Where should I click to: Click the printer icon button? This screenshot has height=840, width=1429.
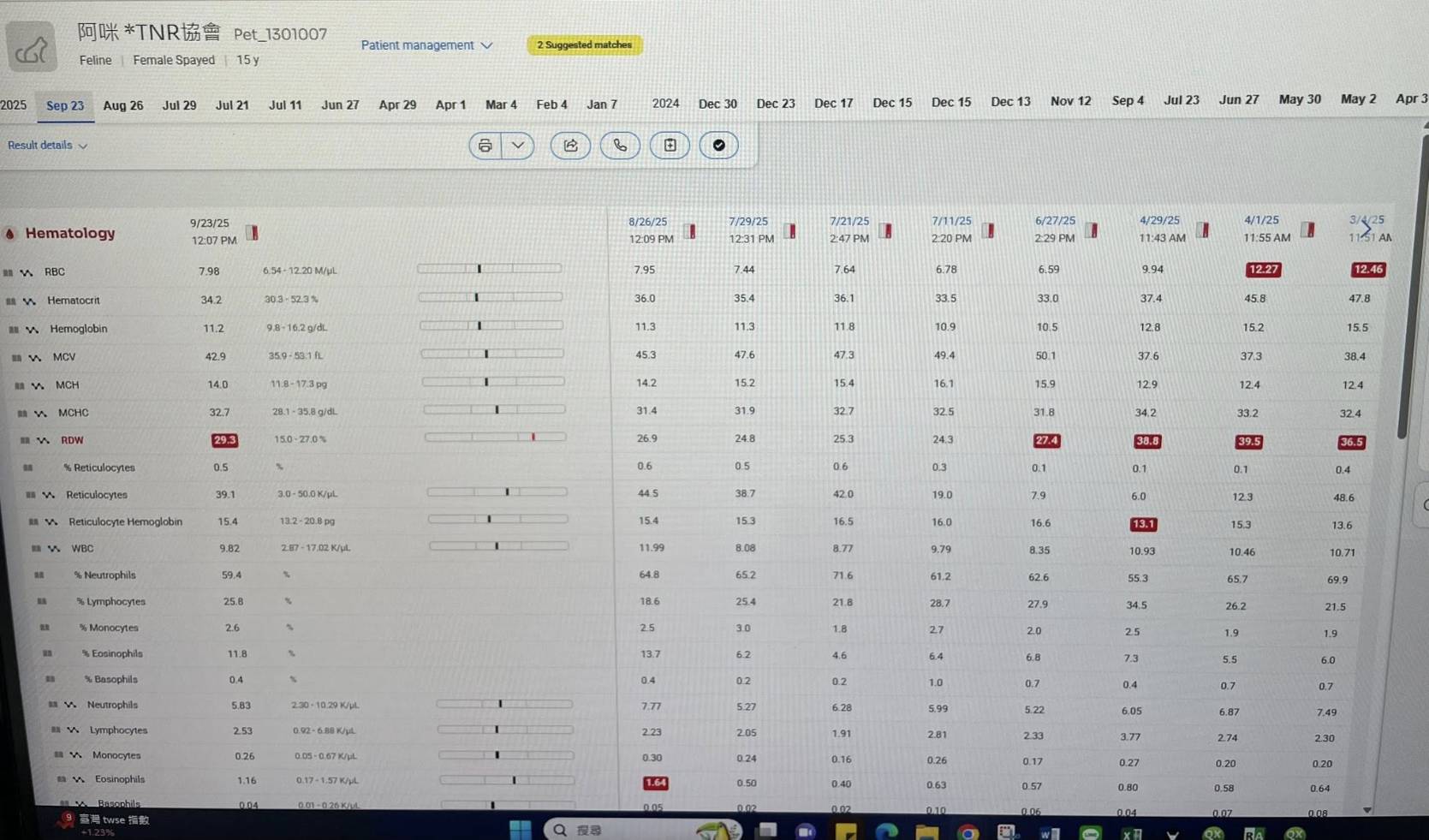click(485, 146)
